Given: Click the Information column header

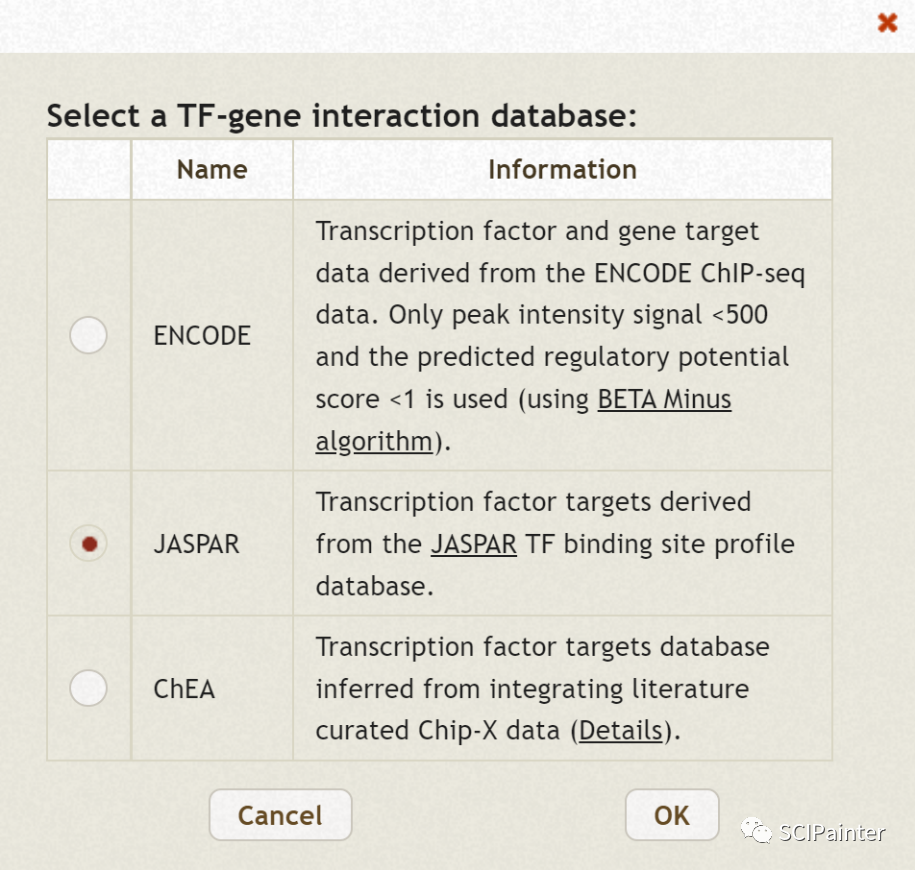Looking at the screenshot, I should (562, 170).
